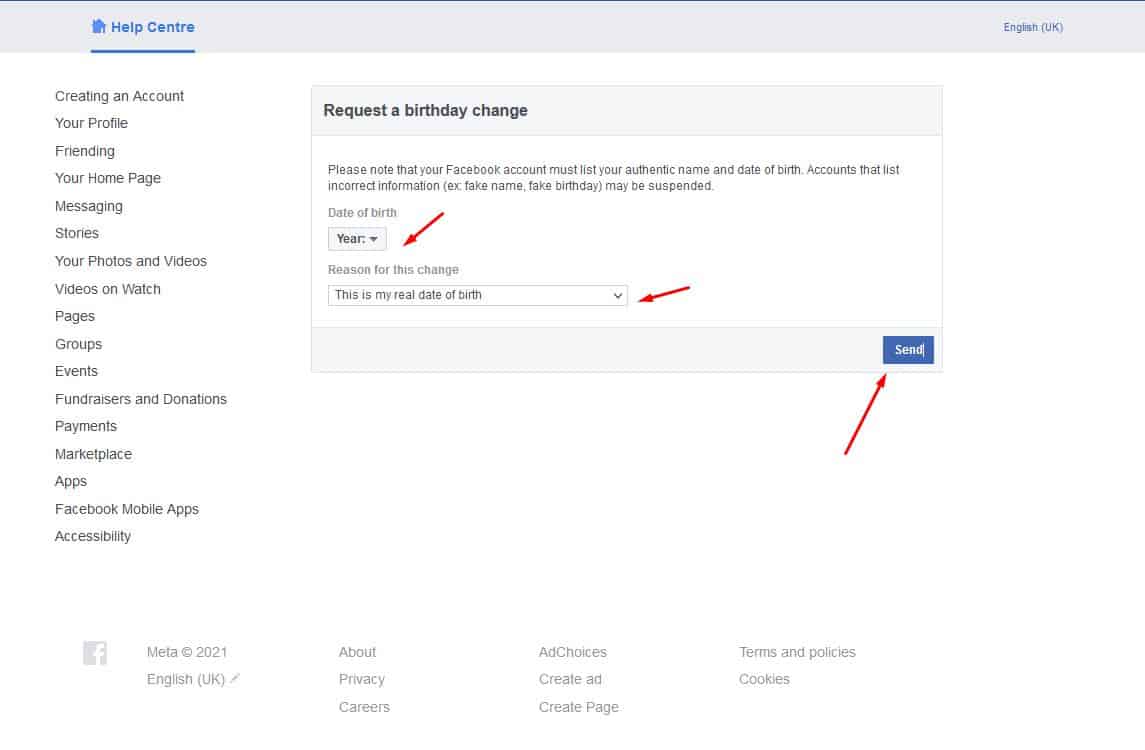Open the Accessibility help topic
Viewport: 1145px width, 750px height.
click(92, 536)
